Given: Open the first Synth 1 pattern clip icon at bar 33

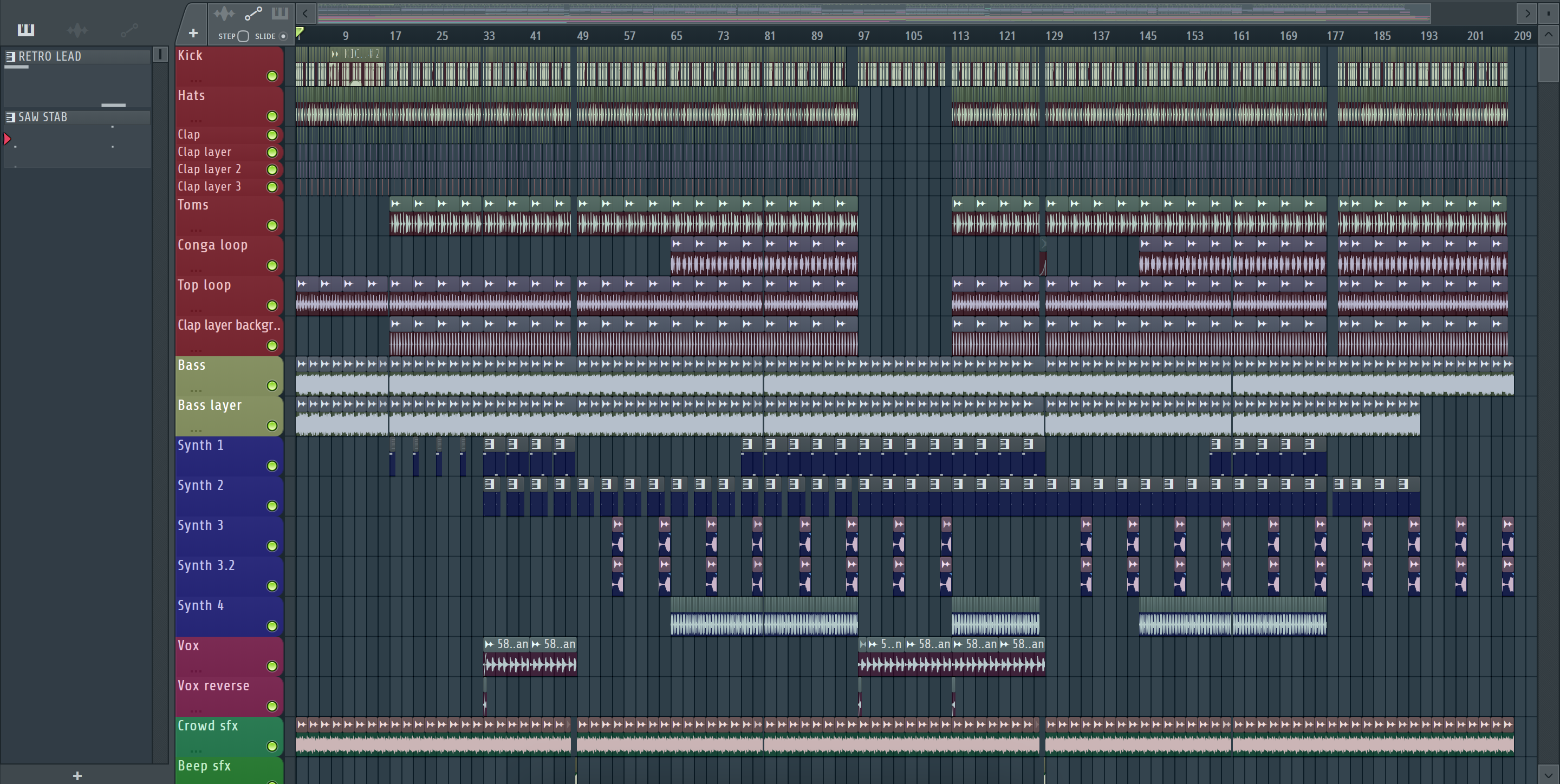Looking at the screenshot, I should (x=489, y=444).
